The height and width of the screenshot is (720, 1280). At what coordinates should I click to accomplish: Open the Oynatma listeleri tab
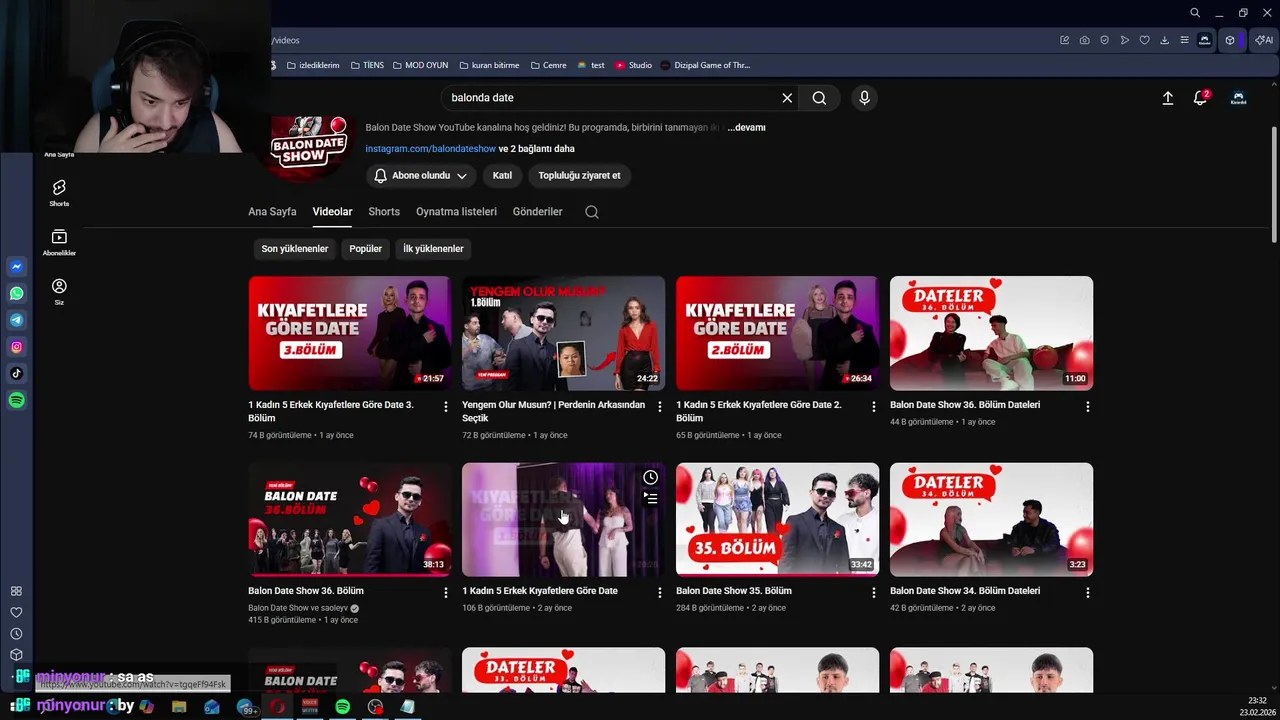(456, 212)
